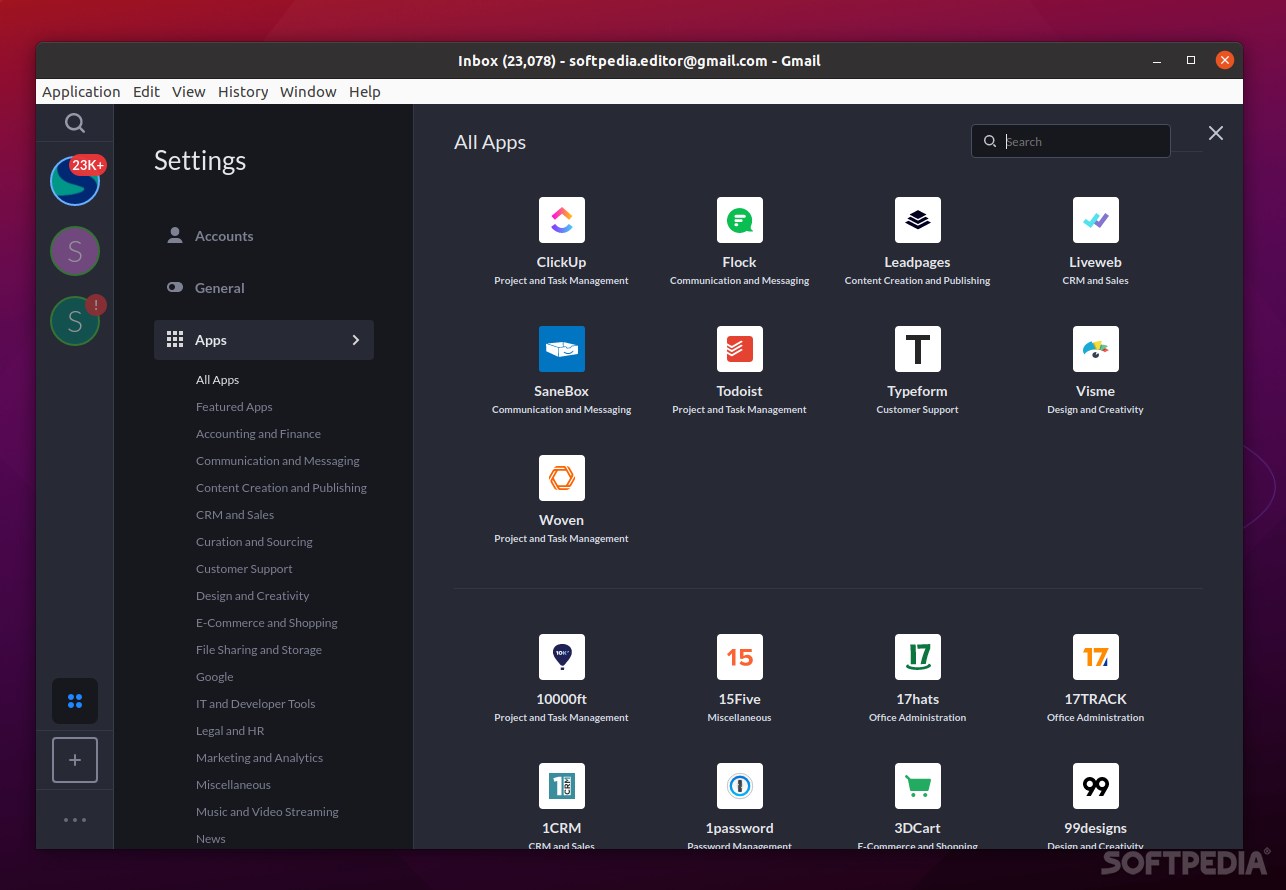Open the 1password app icon
1286x890 pixels.
click(740, 786)
